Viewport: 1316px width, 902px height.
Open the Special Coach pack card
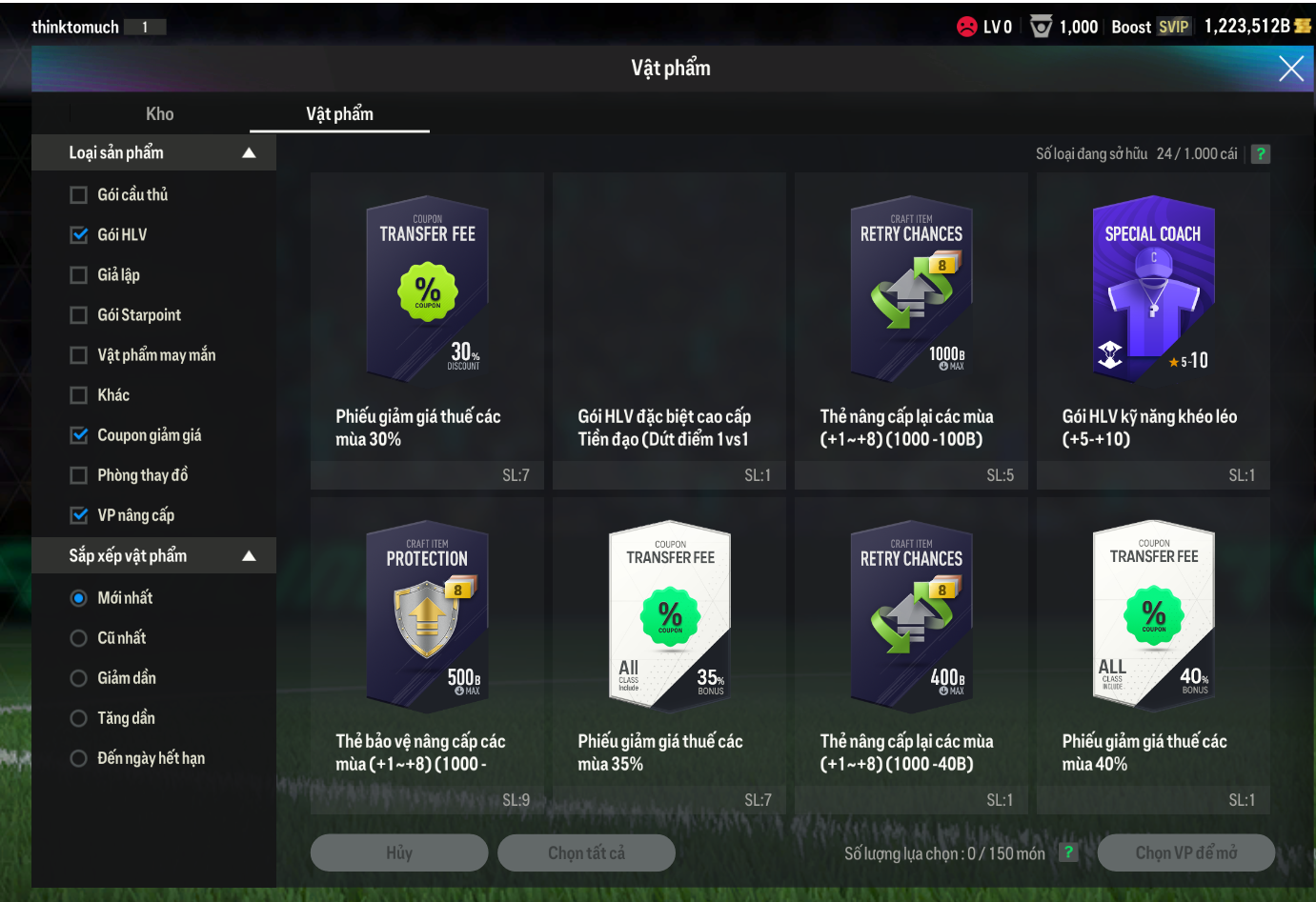coord(1153,331)
